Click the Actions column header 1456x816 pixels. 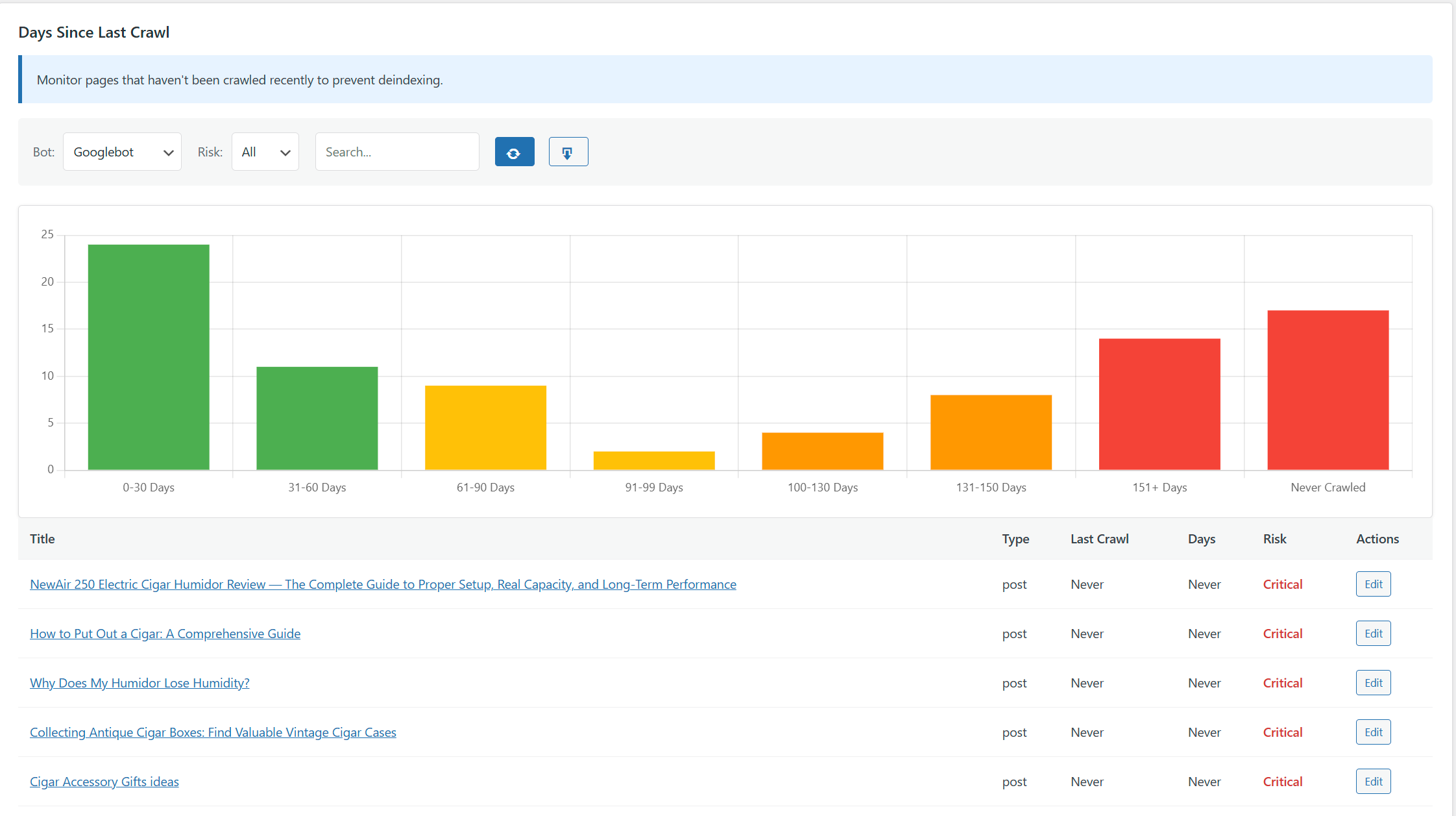pos(1377,539)
